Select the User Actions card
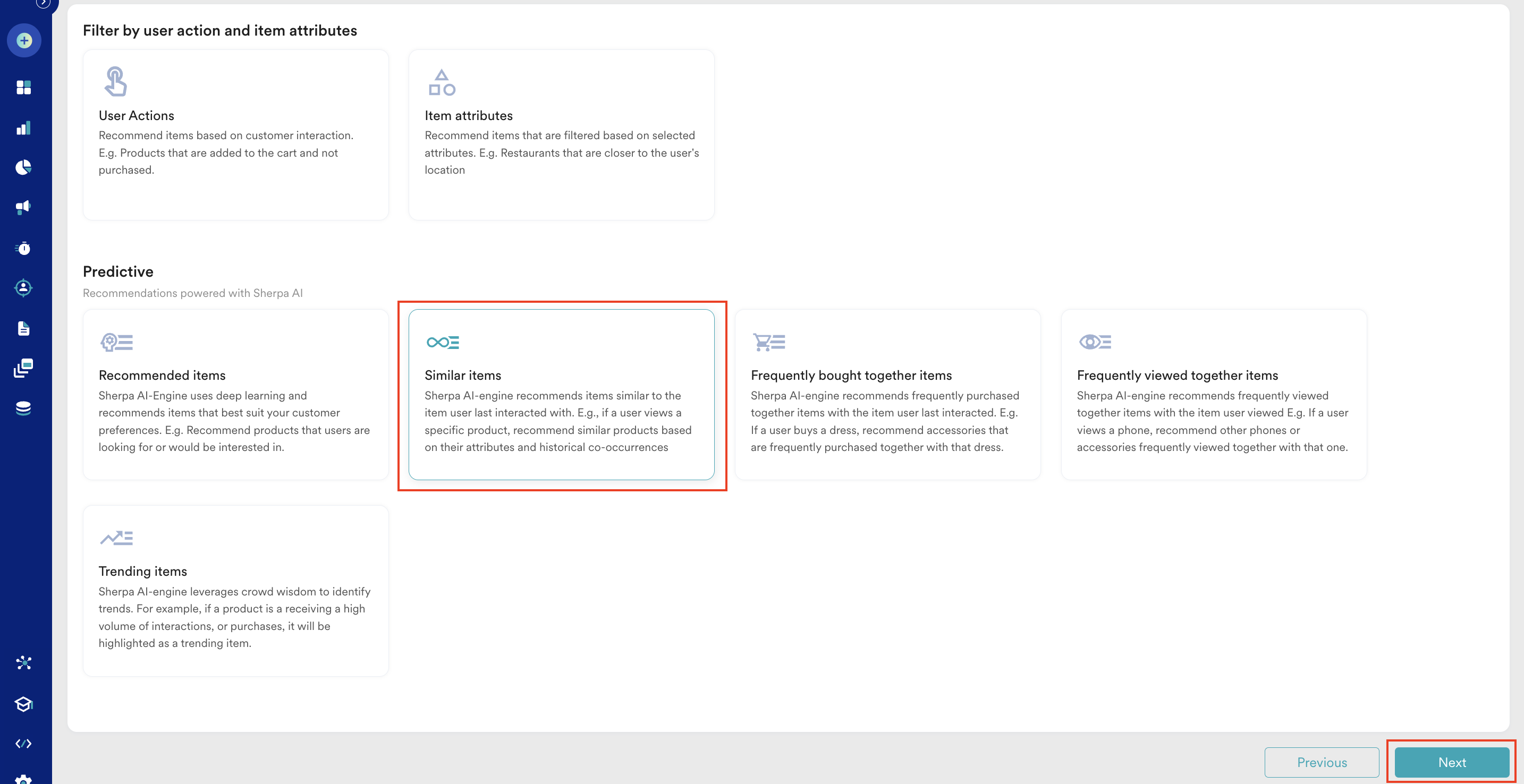Screen dimensions: 1524x784 (x=235, y=135)
